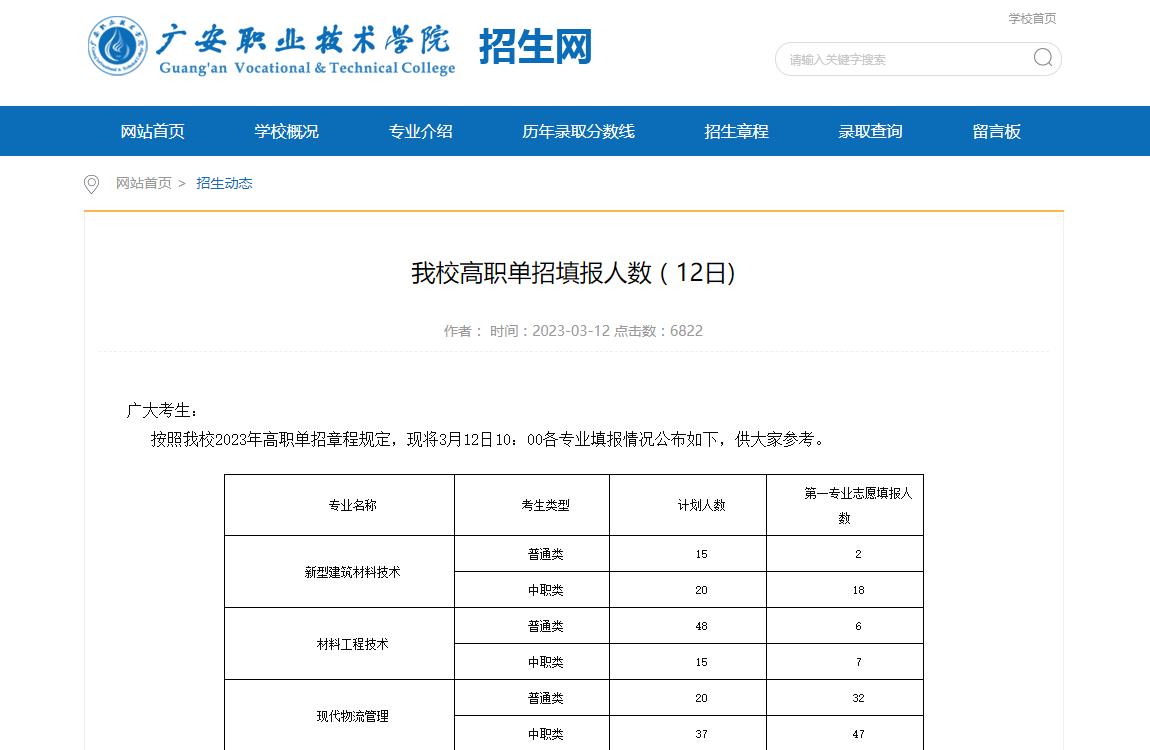Click 中职类 in the 新型建筑材料技术 row

(532, 590)
